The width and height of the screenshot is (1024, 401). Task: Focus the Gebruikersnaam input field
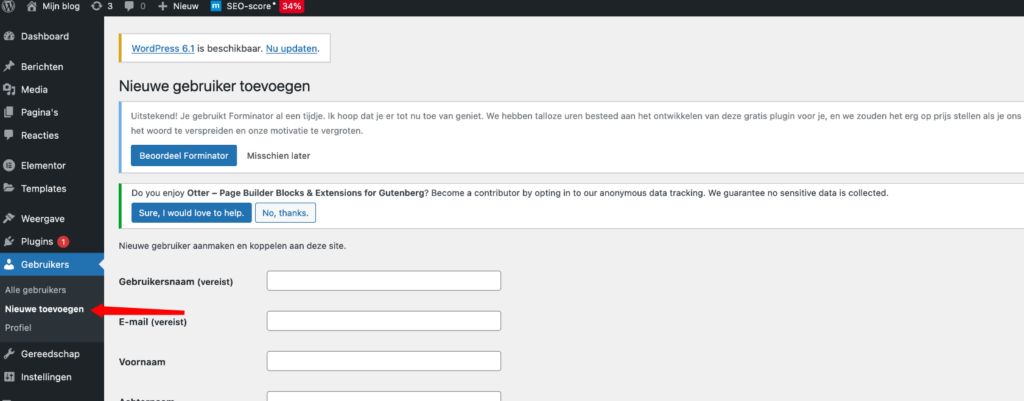(x=383, y=281)
